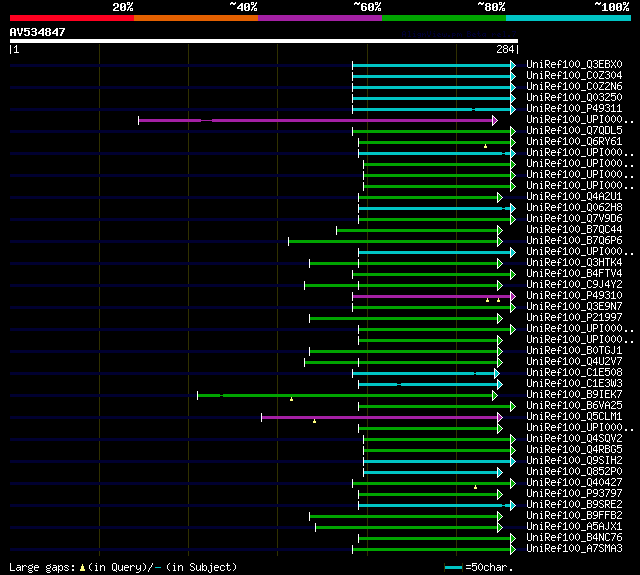The image size is (640, 575).
Task: Select hit UniRef100_C1E508
Action: (x=574, y=373)
